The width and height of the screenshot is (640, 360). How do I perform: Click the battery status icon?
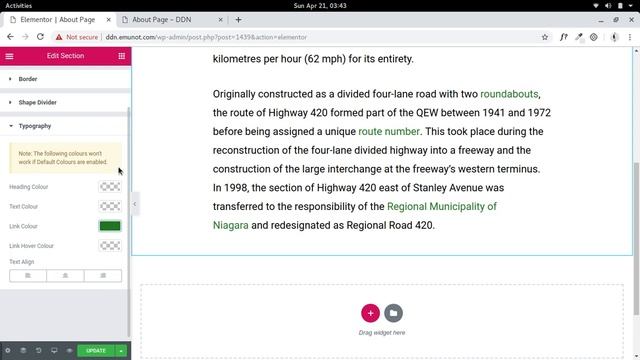(620, 5)
